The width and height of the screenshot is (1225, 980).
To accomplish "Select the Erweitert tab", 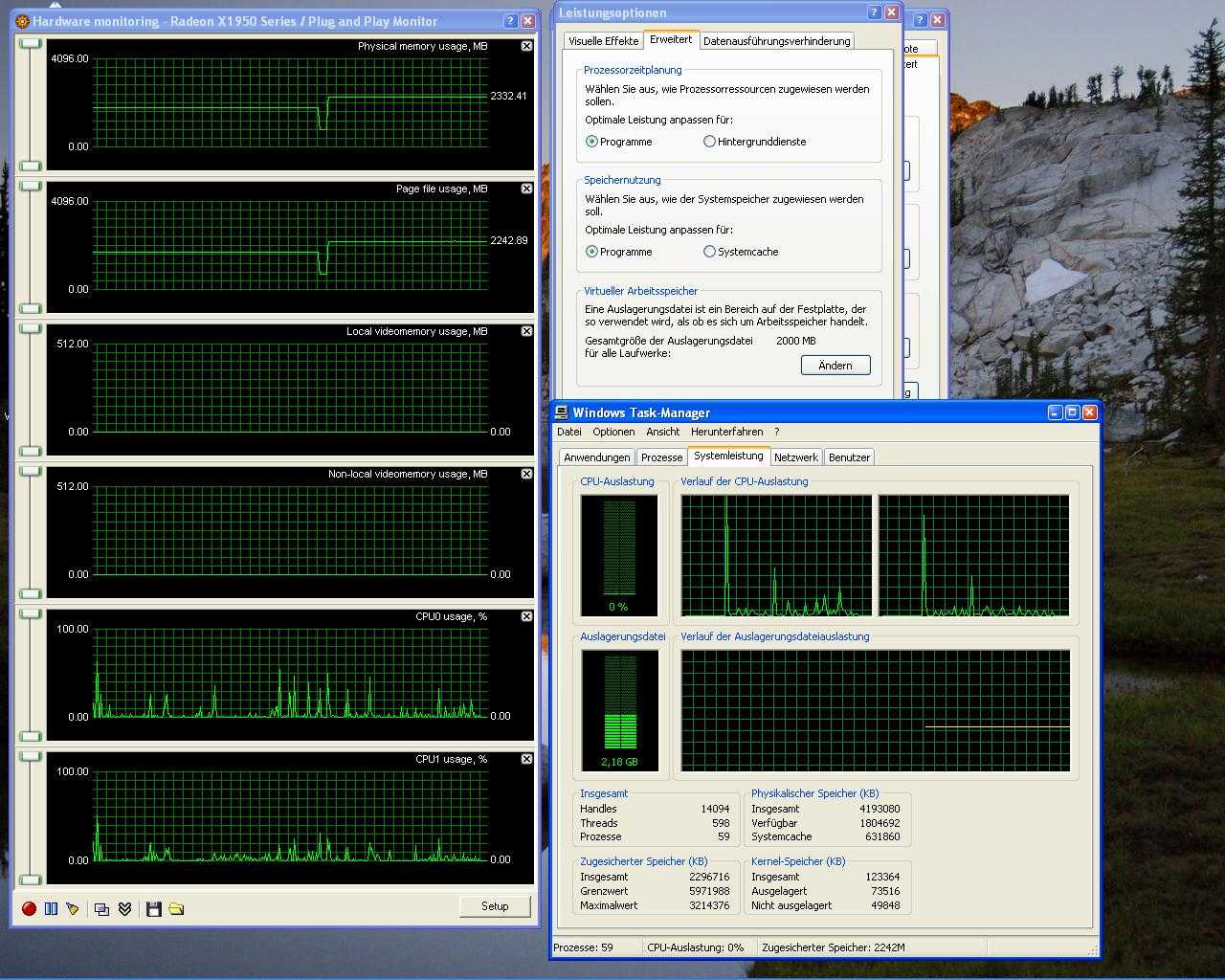I will [x=671, y=39].
